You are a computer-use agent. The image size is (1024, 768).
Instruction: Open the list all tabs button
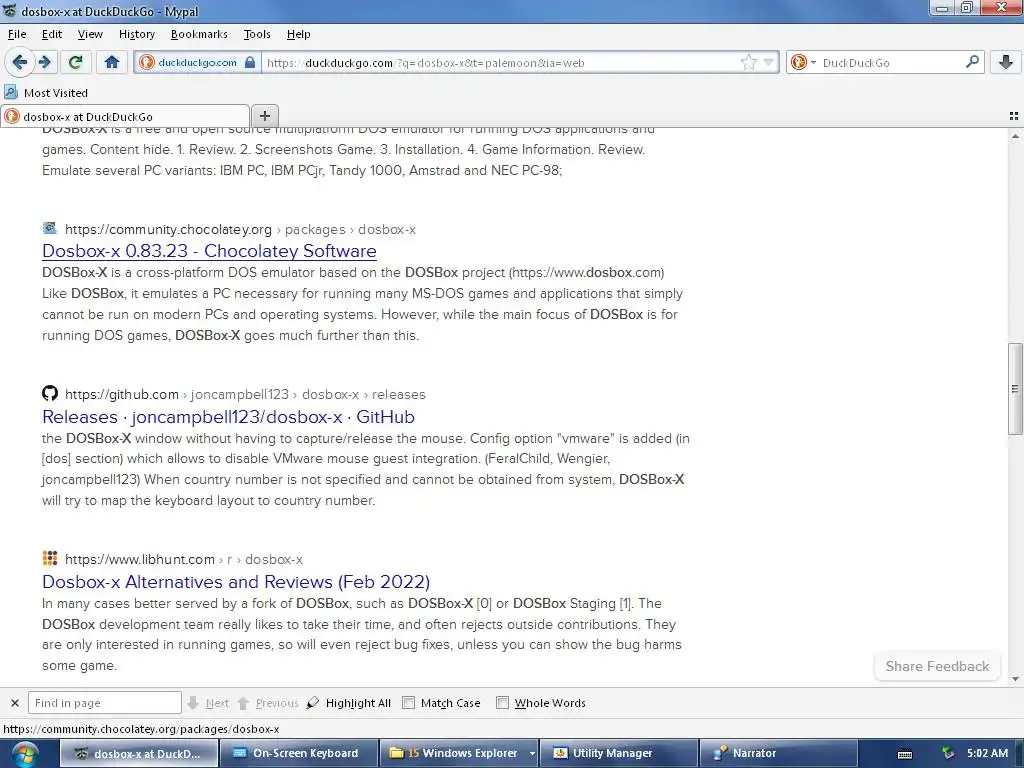1014,116
